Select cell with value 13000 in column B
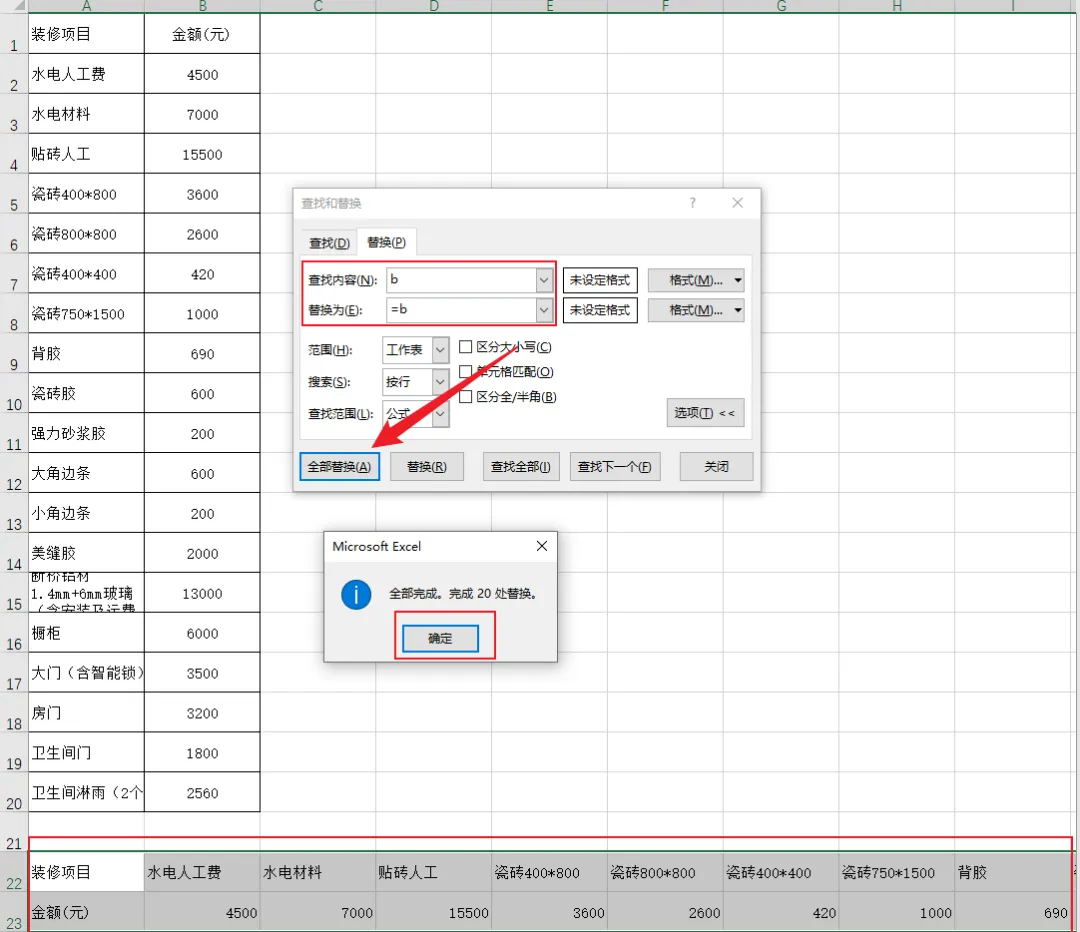 coord(202,593)
